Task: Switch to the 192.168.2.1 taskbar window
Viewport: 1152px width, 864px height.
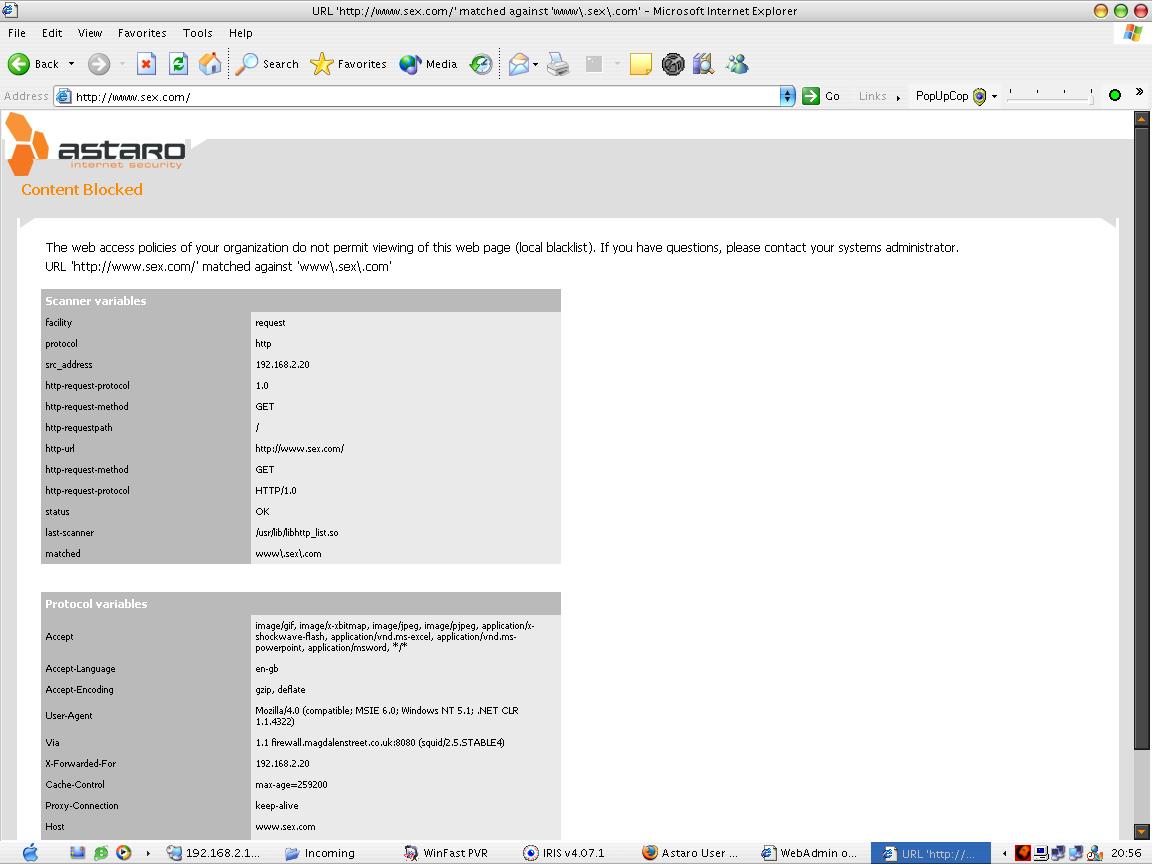Action: click(214, 853)
